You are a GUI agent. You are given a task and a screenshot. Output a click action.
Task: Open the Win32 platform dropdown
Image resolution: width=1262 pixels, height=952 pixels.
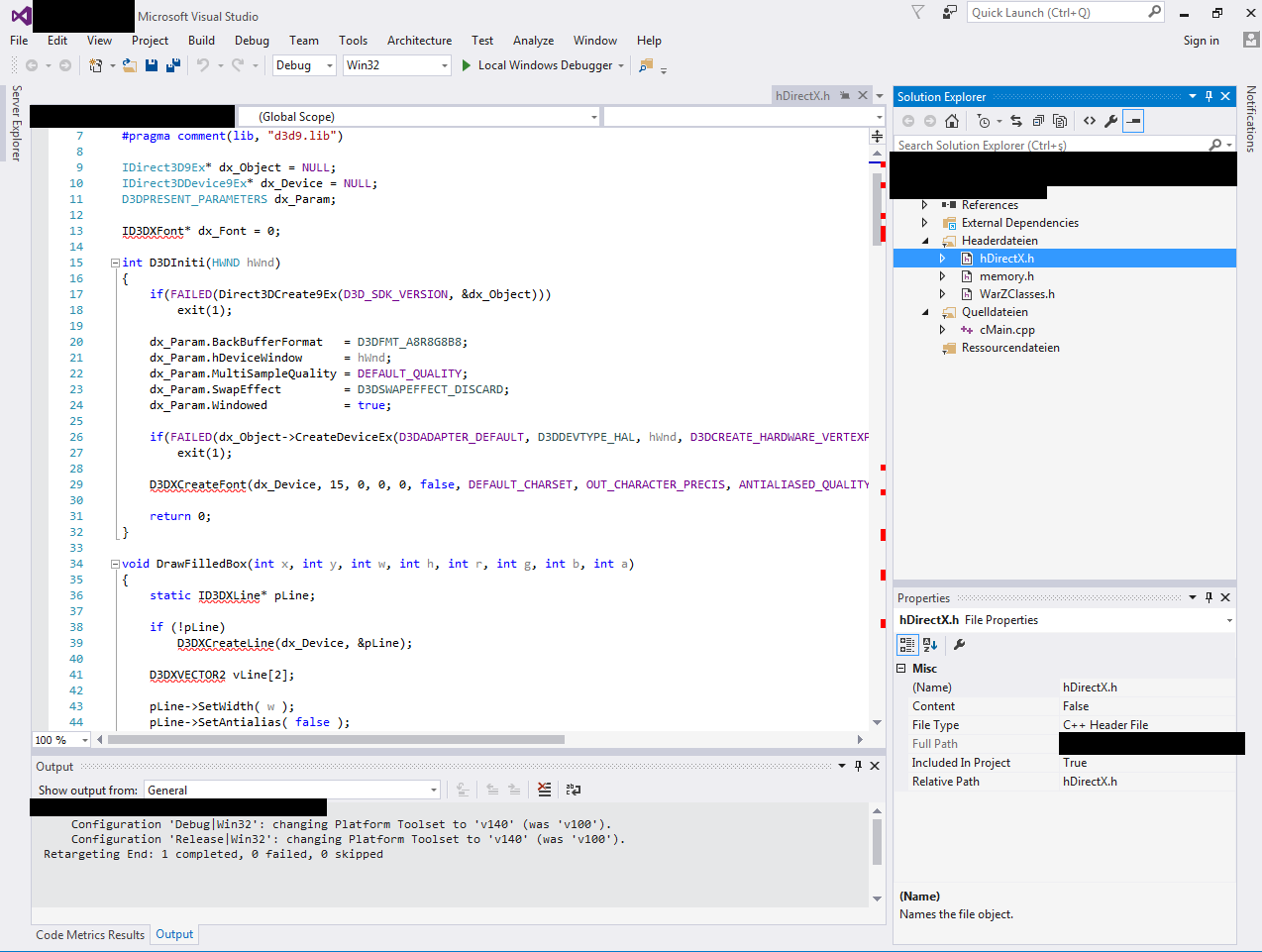coord(397,65)
